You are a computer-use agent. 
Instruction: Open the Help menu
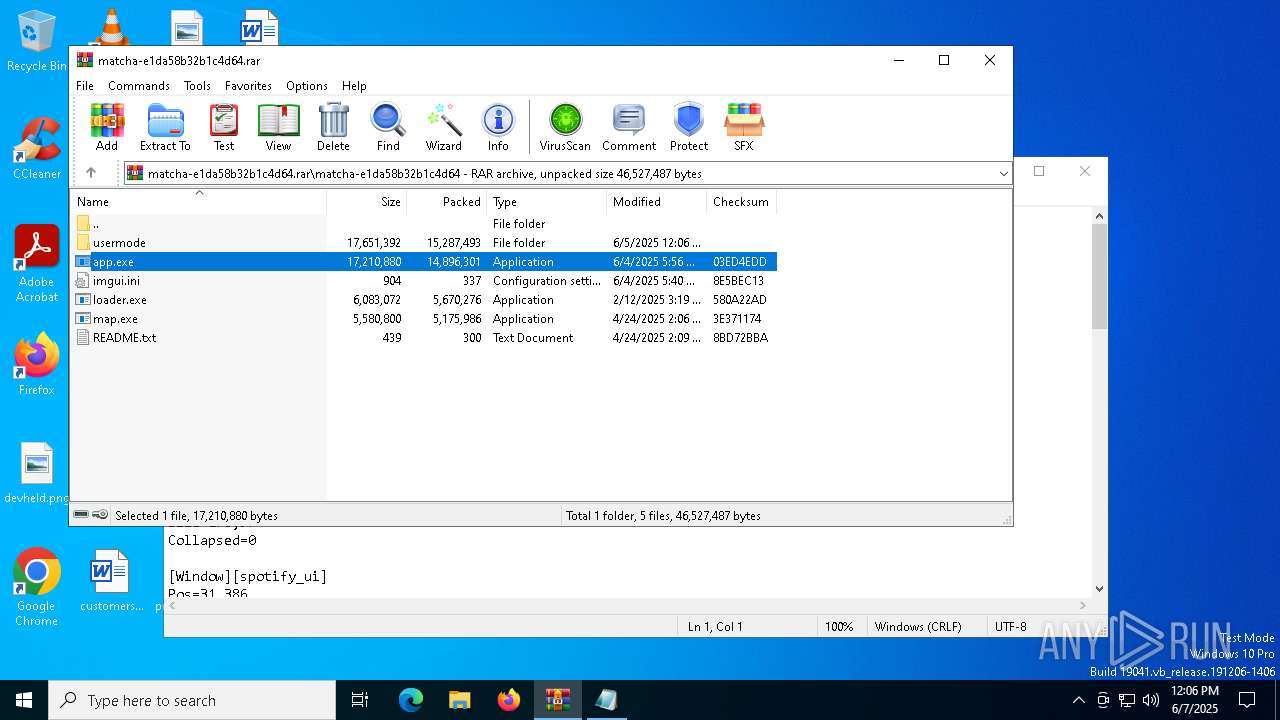[x=354, y=86]
